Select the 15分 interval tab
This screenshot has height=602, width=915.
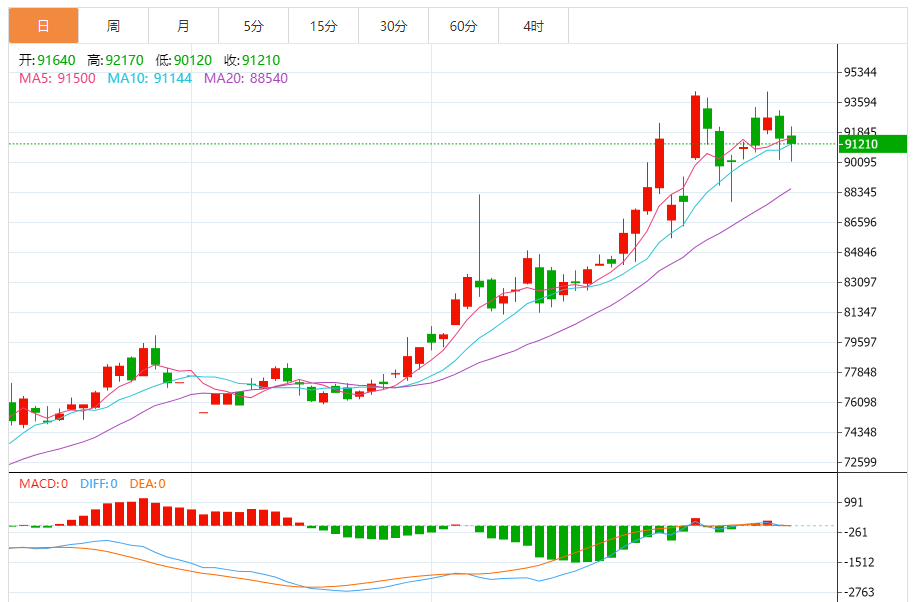pos(323,26)
